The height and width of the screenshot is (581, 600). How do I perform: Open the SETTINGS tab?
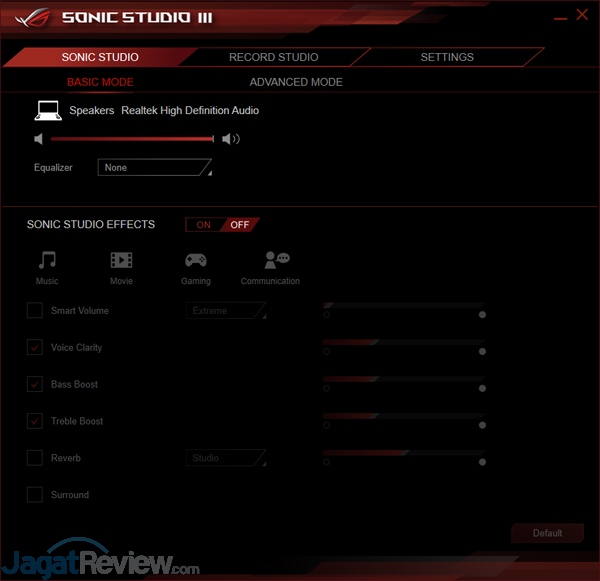coord(447,57)
